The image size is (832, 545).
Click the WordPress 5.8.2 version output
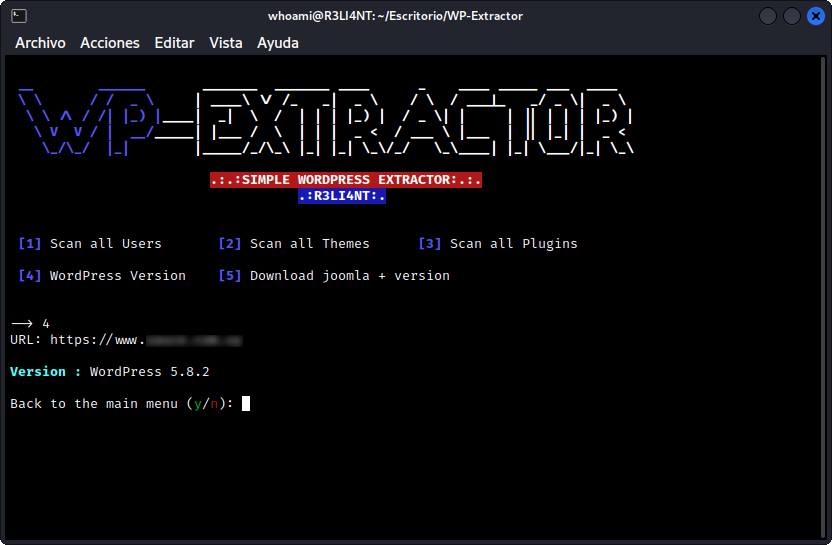(x=150, y=371)
